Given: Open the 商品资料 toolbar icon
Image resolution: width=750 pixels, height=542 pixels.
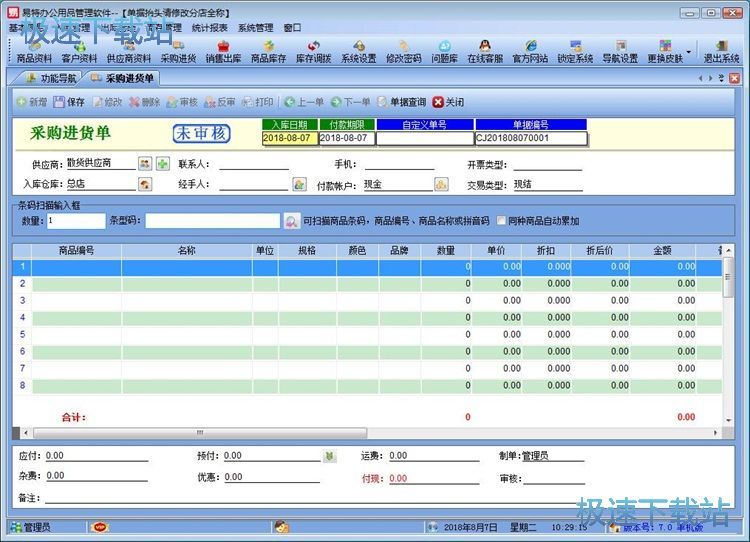Looking at the screenshot, I should point(34,52).
